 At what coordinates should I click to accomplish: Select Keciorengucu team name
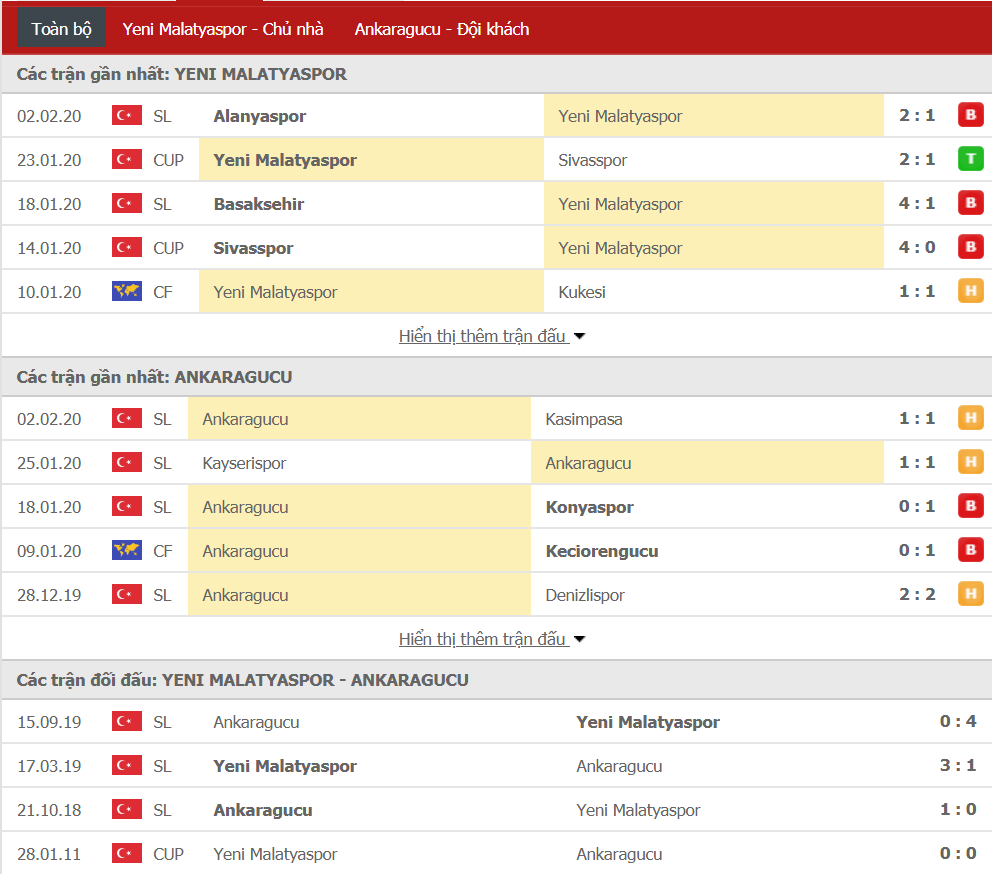point(602,551)
